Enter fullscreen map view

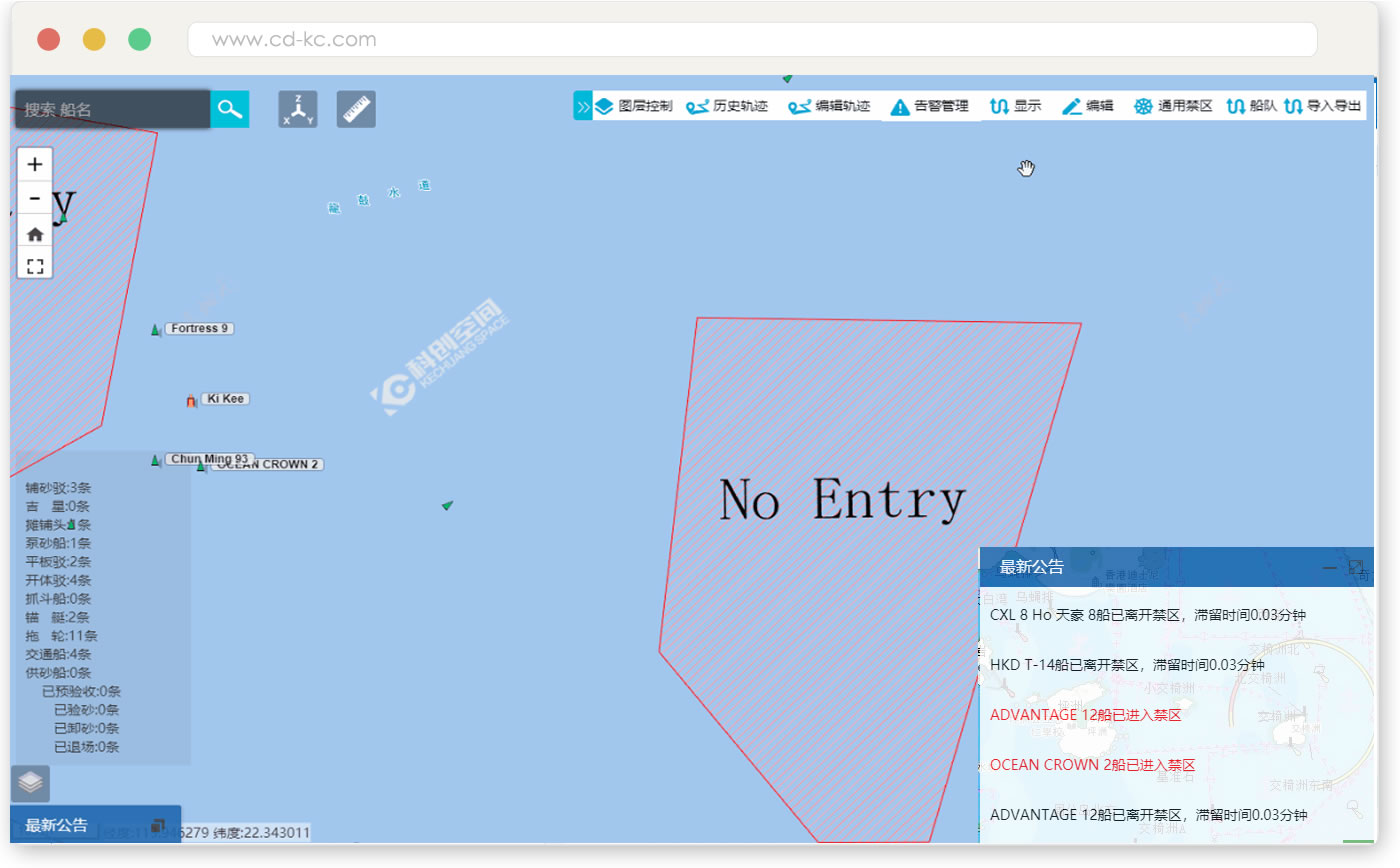[x=35, y=266]
